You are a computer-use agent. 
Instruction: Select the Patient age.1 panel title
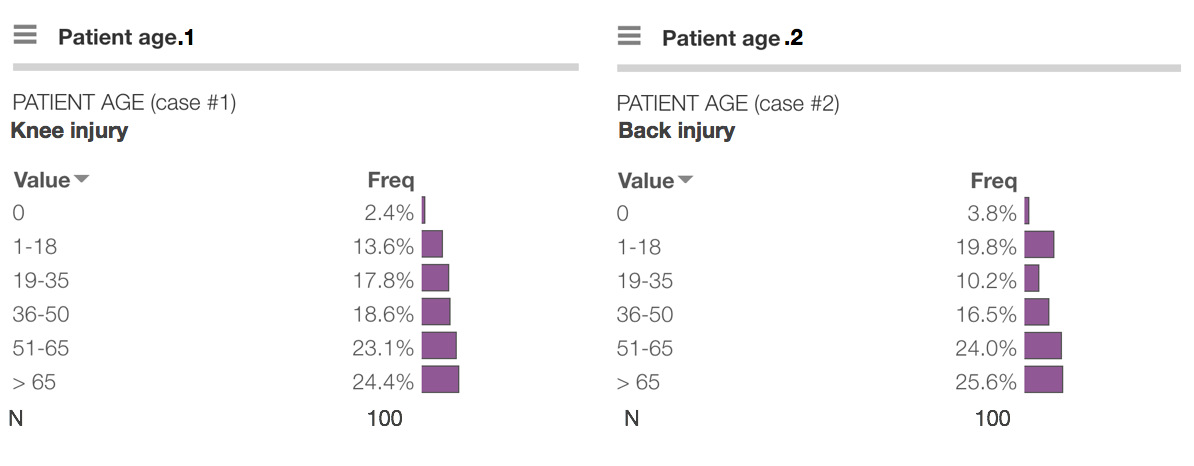tap(126, 38)
